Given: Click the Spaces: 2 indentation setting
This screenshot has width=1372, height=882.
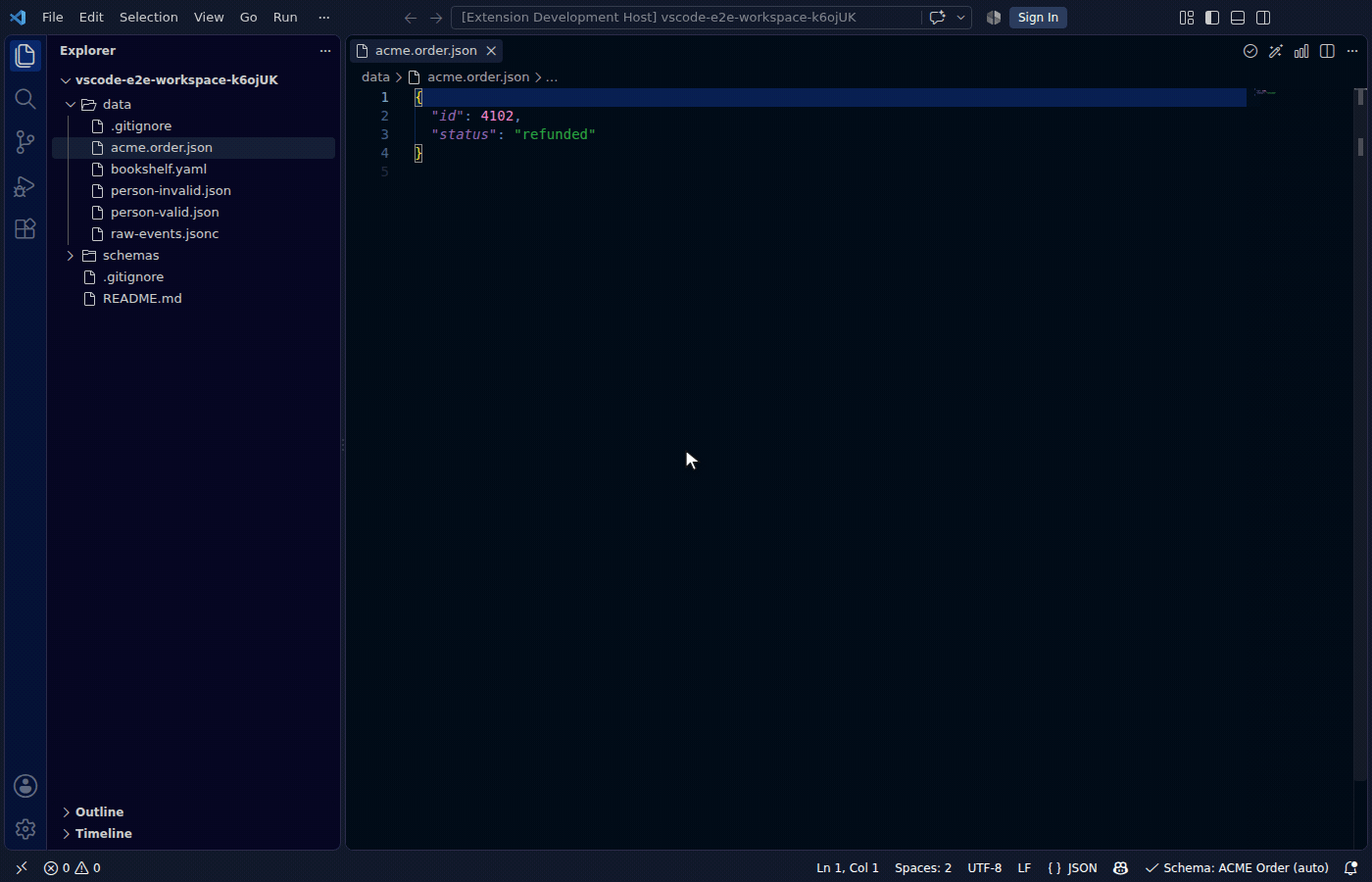Looking at the screenshot, I should (923, 868).
